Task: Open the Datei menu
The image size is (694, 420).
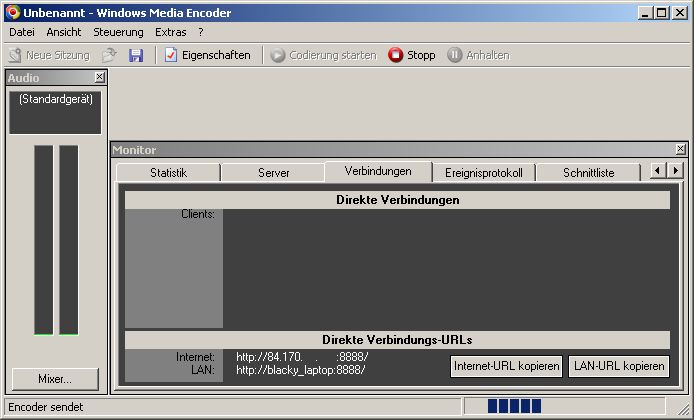Action: click(22, 32)
